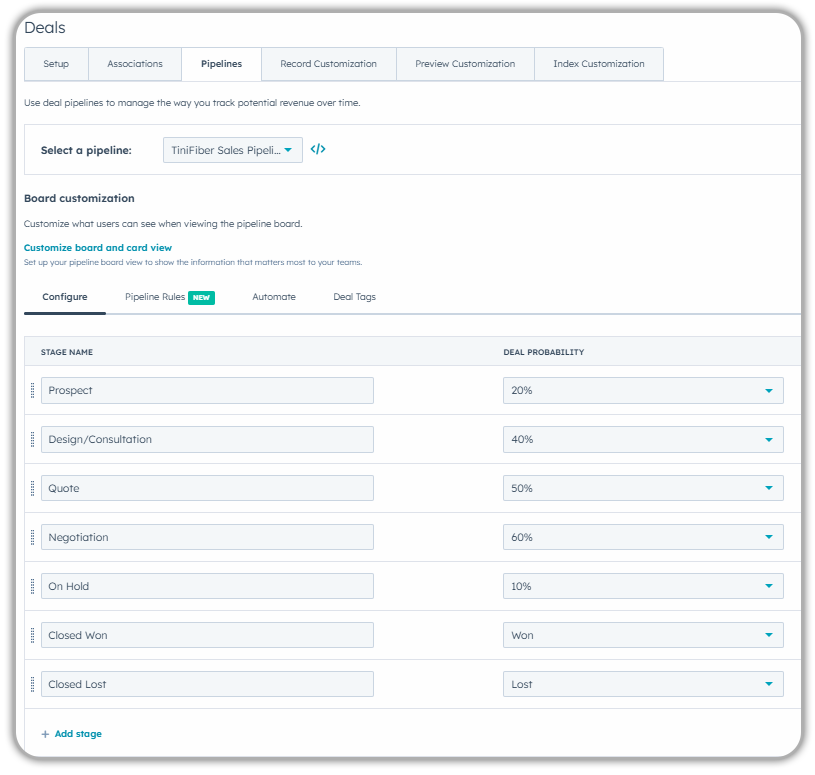
Task: Click drag handle for Closed Lost stage
Action: click(33, 684)
